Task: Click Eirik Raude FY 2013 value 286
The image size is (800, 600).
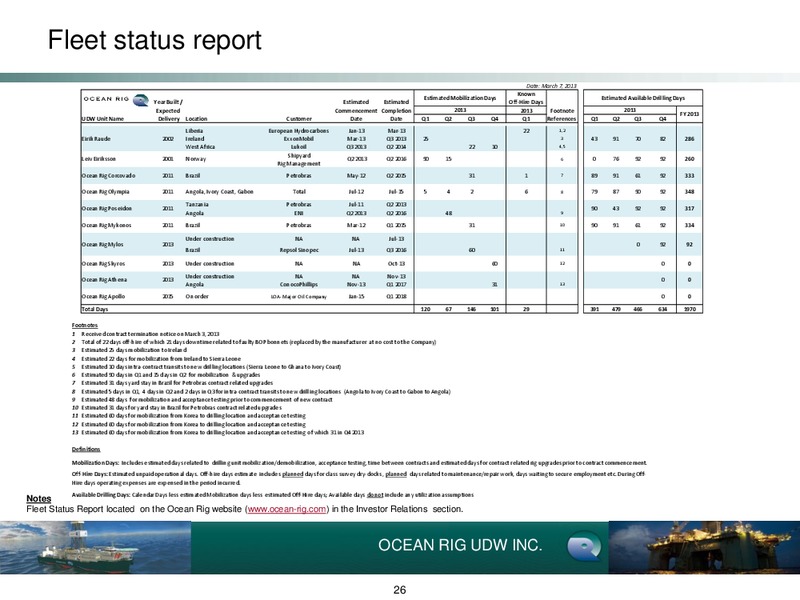Action: (690, 139)
